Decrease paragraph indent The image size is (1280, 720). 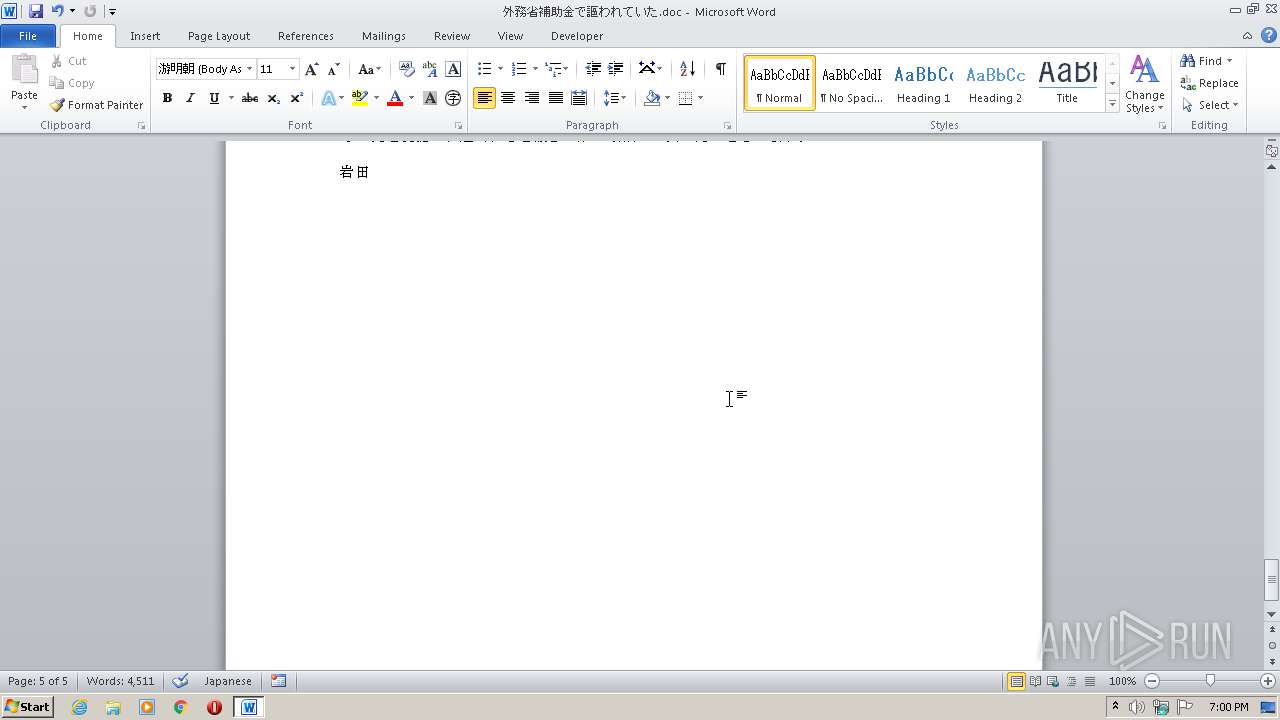pos(593,69)
